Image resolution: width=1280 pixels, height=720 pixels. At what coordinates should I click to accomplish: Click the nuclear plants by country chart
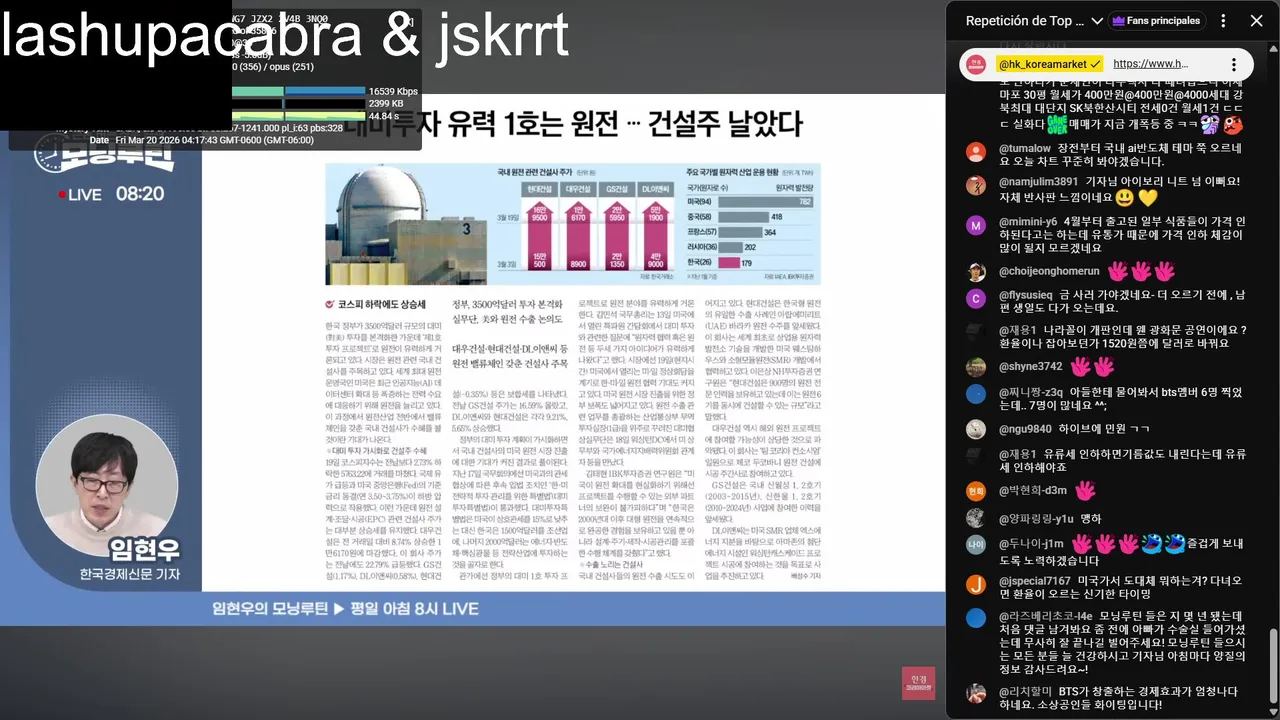coord(752,225)
